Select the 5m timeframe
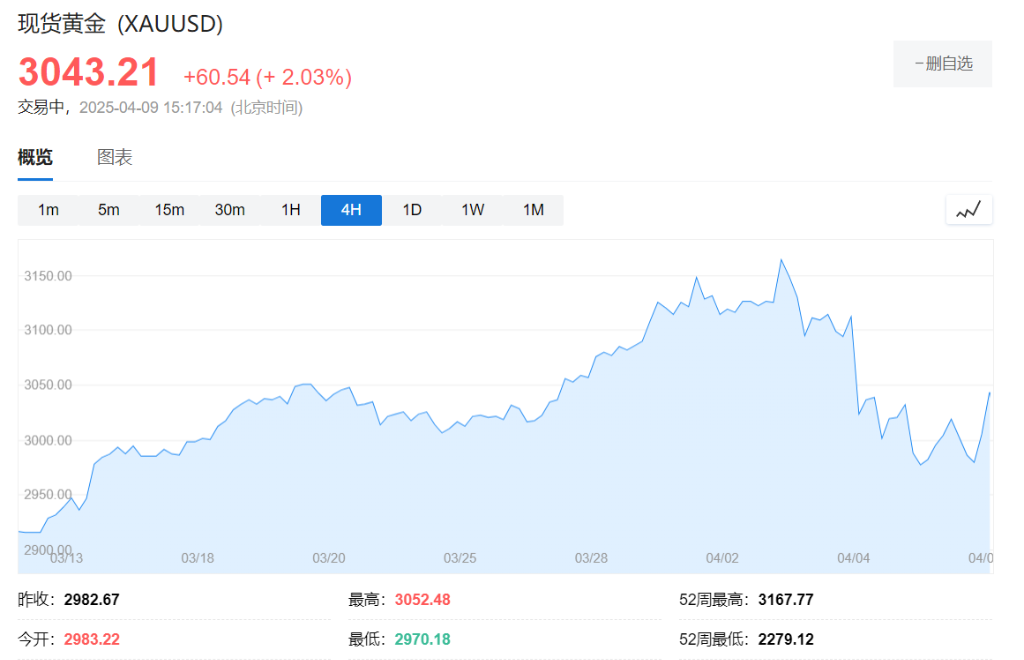 (108, 210)
